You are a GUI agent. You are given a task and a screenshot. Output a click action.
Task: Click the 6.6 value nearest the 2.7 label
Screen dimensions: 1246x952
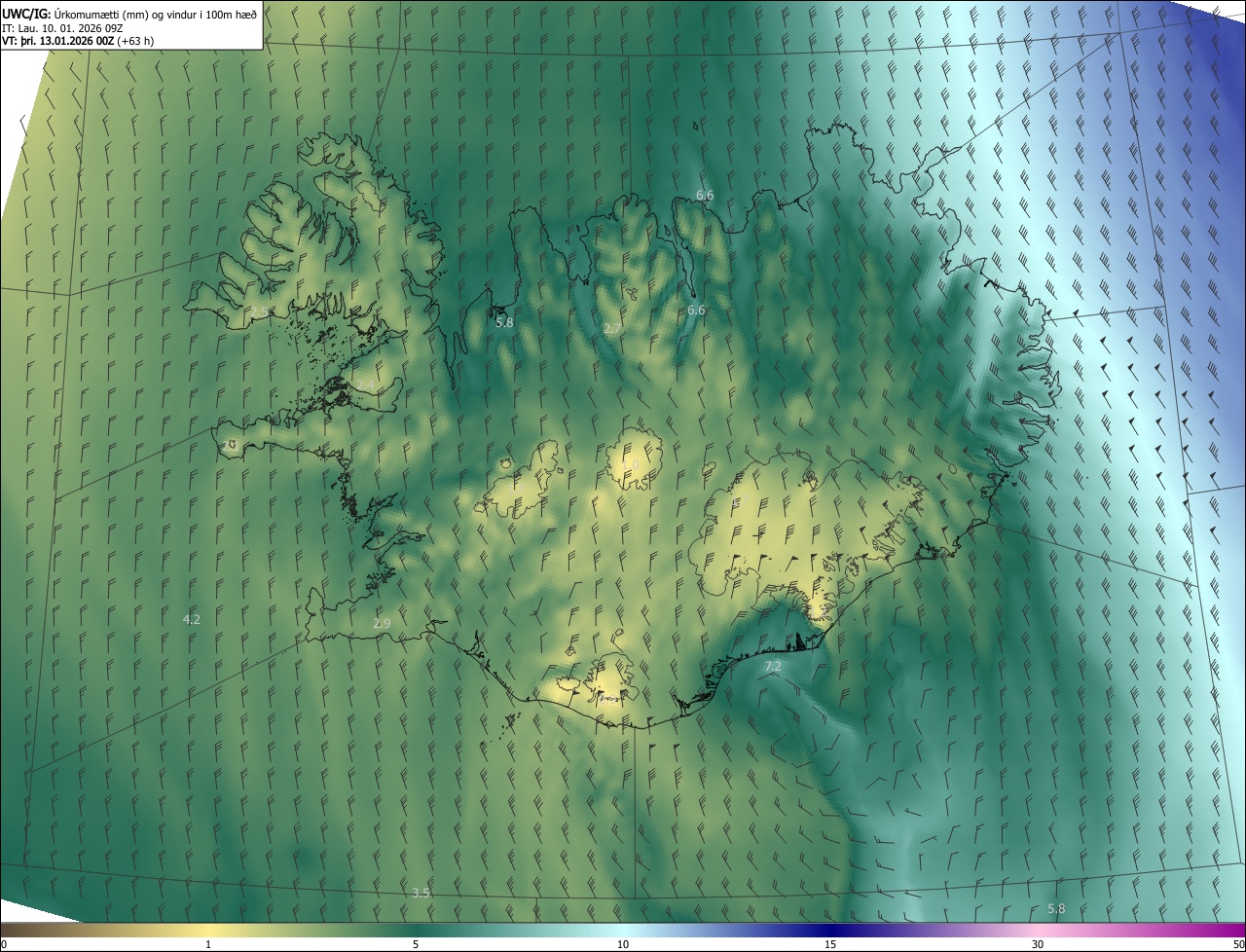(x=696, y=310)
